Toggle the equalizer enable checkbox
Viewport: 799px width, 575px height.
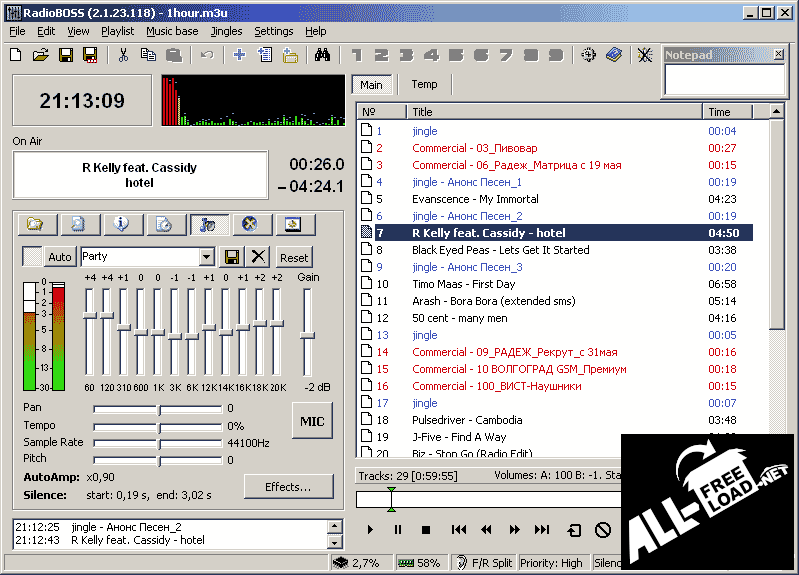click(x=33, y=257)
